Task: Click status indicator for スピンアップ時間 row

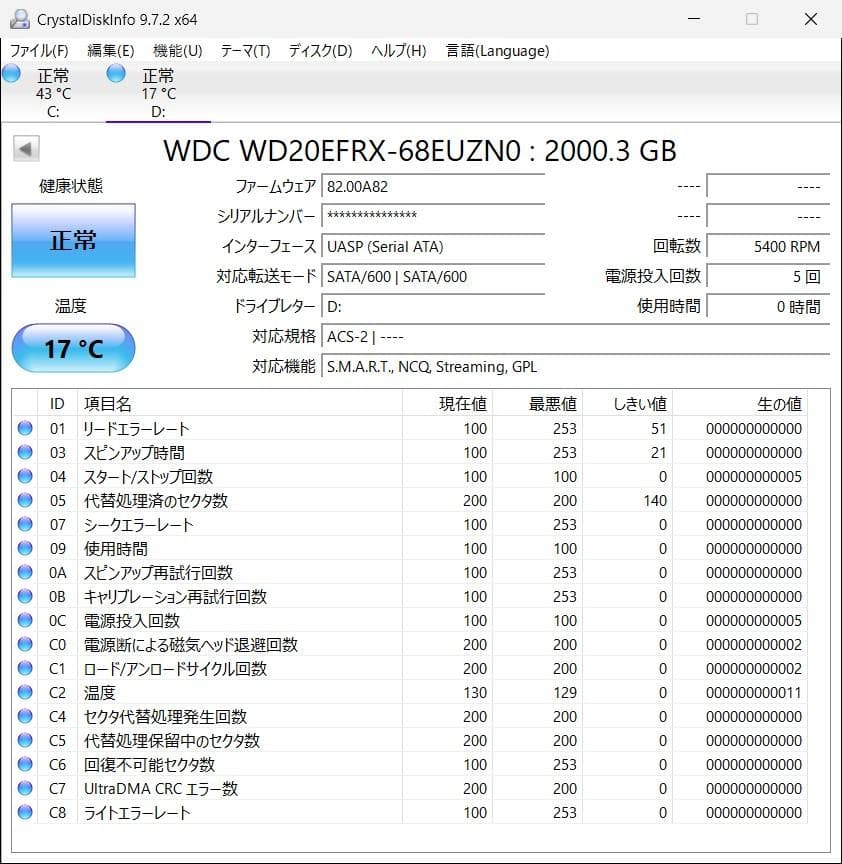Action: point(25,452)
